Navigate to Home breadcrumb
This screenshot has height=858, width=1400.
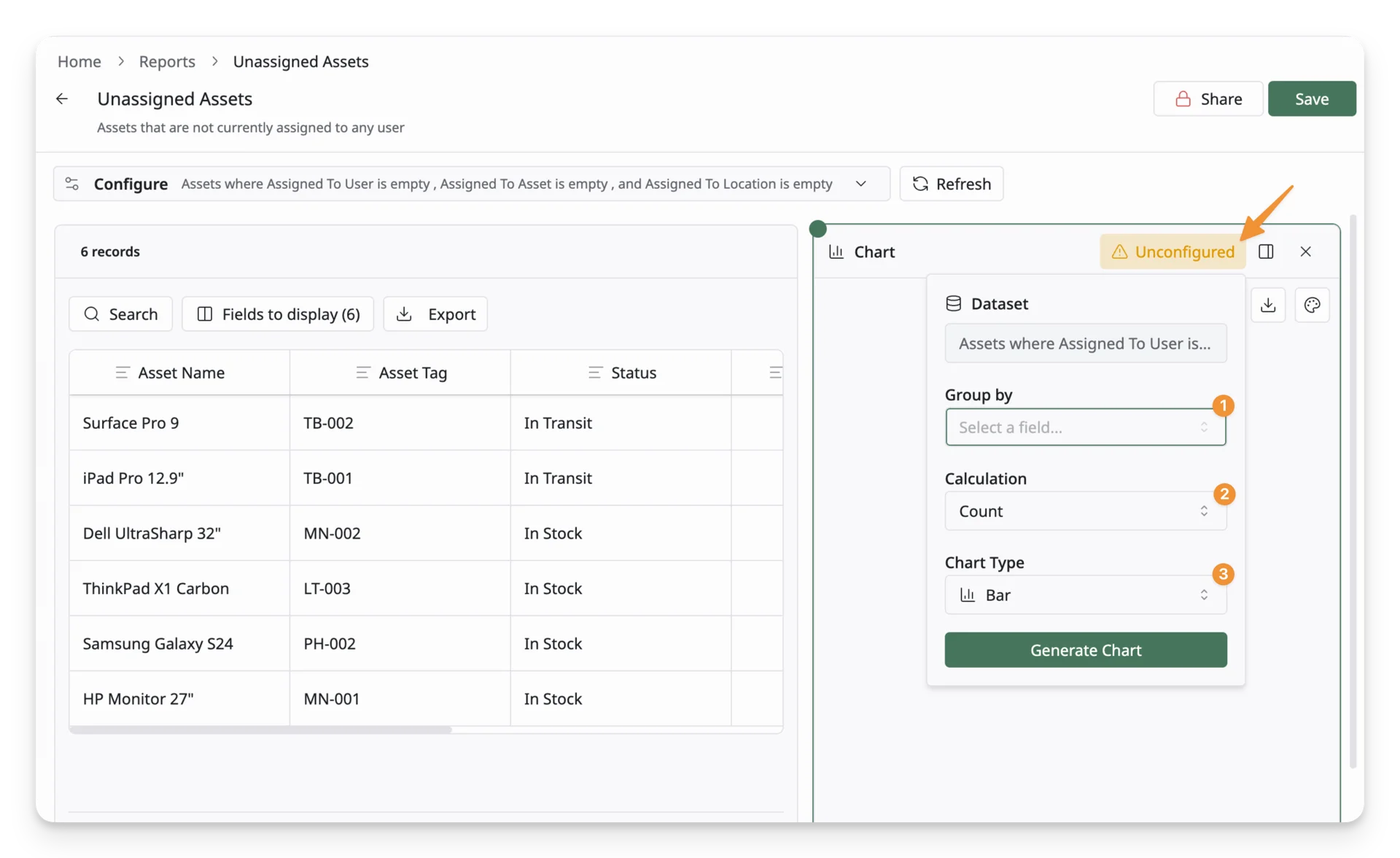(79, 61)
